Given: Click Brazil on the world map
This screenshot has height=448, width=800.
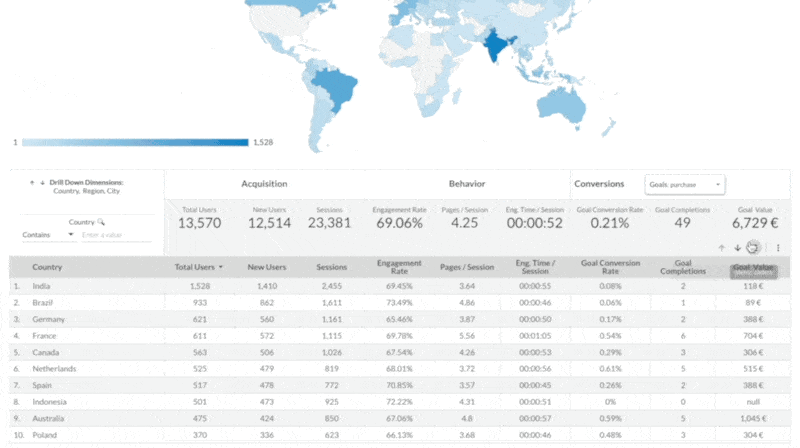Looking at the screenshot, I should [335, 88].
